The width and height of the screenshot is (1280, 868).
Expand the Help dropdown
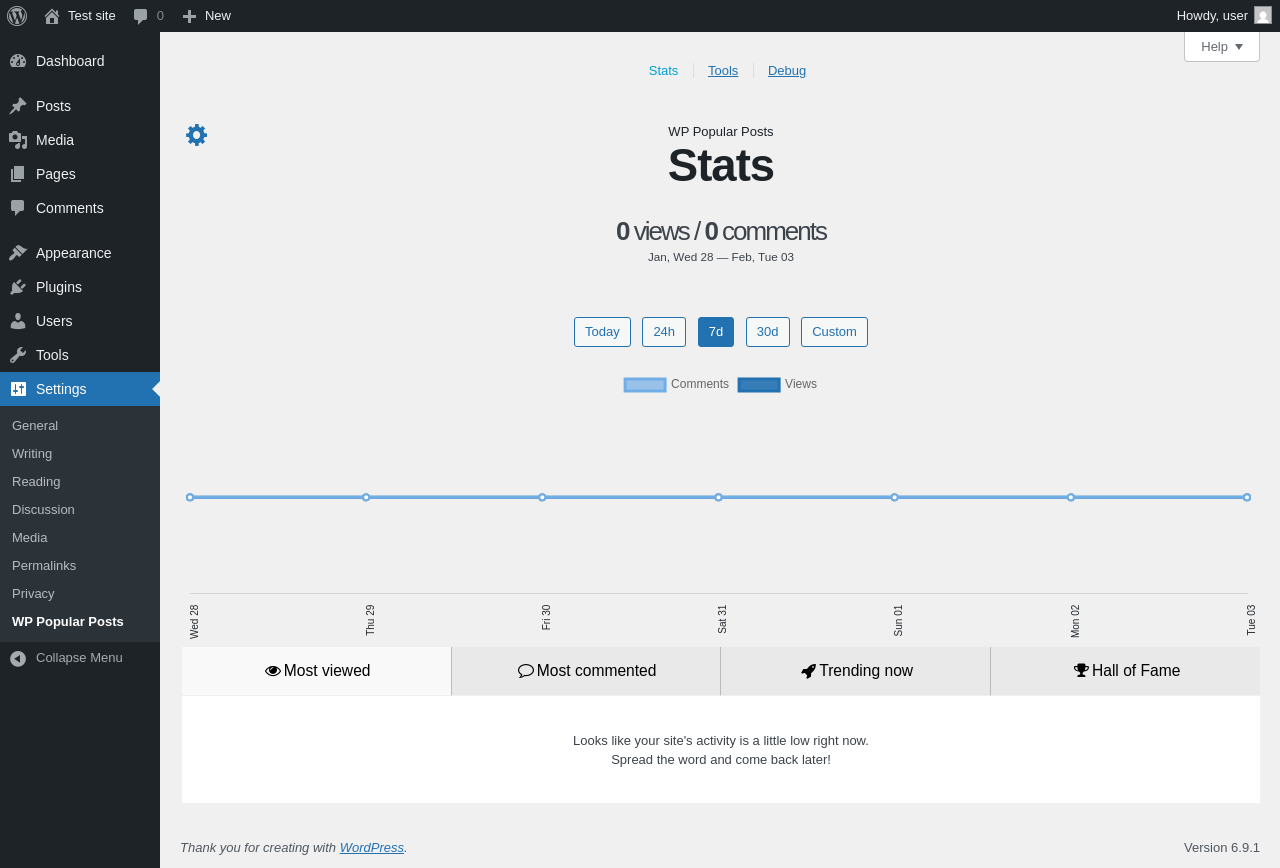(1222, 46)
